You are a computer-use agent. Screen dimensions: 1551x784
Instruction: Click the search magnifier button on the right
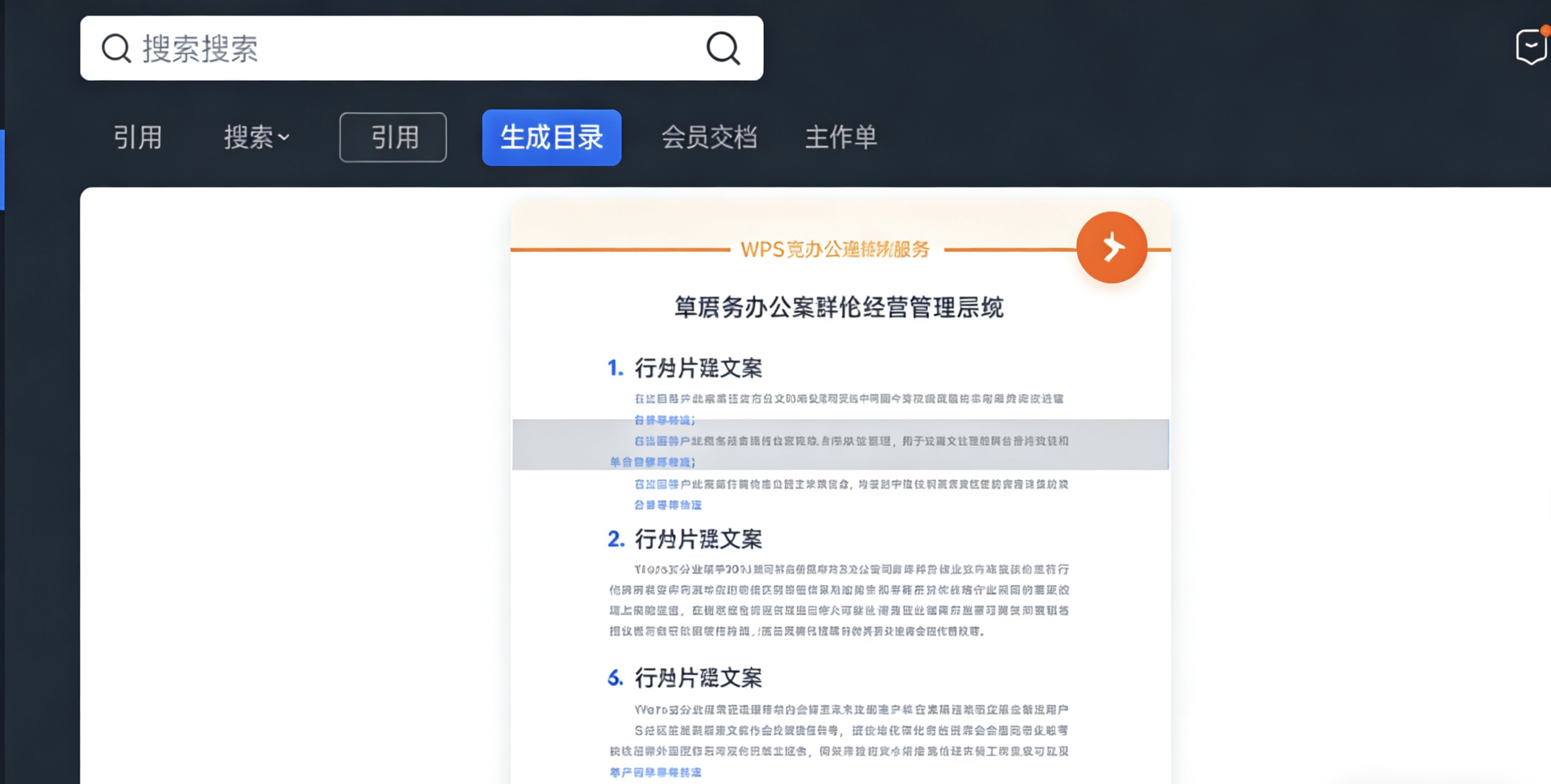(x=722, y=48)
